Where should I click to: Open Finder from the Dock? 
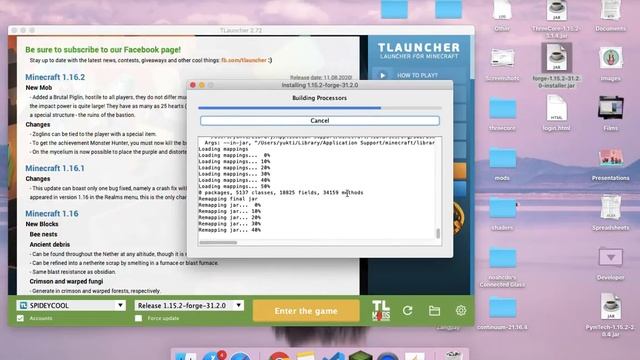(x=186, y=356)
